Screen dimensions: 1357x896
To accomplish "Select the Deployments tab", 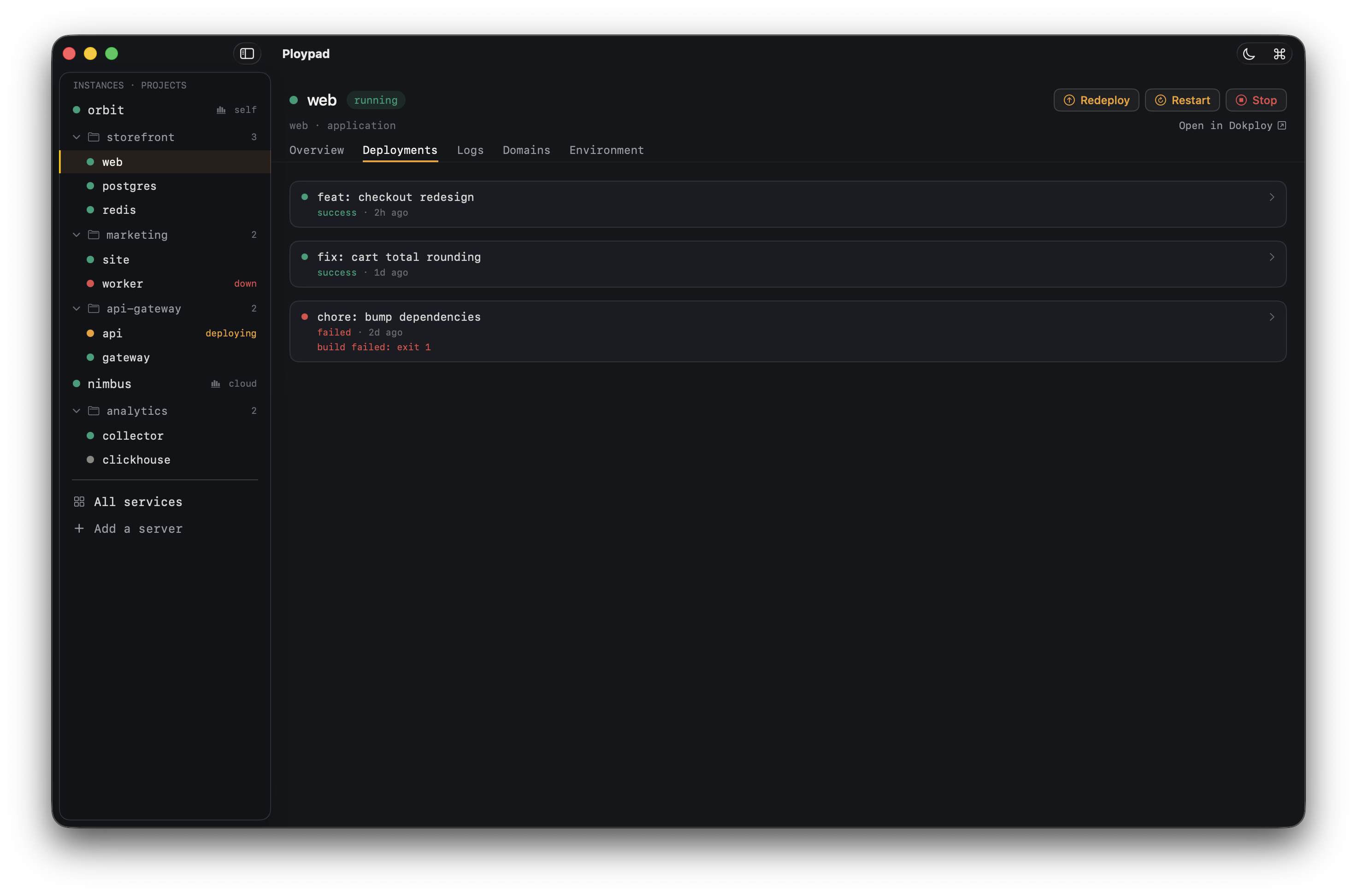I will click(x=400, y=150).
